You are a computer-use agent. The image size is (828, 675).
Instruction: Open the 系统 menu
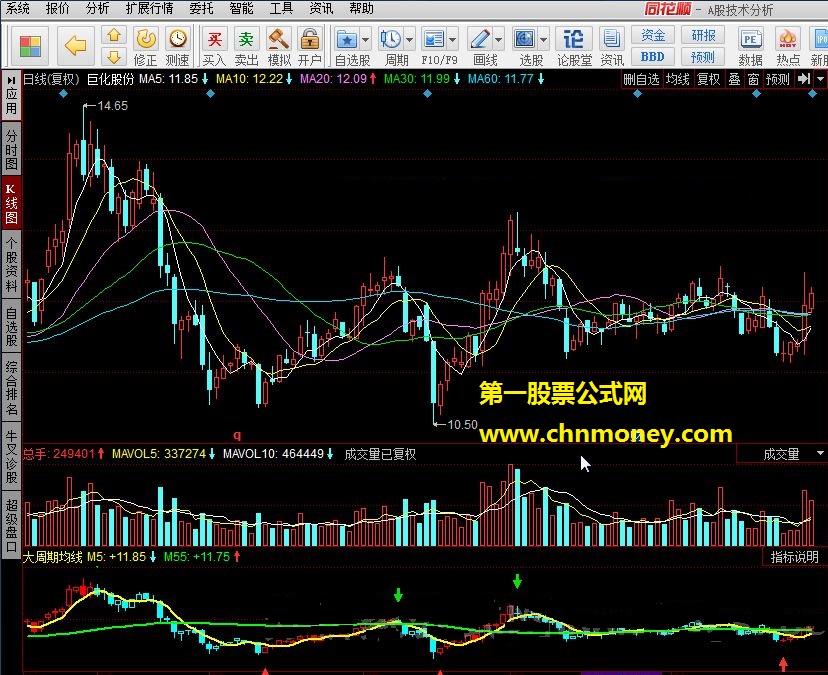17,8
